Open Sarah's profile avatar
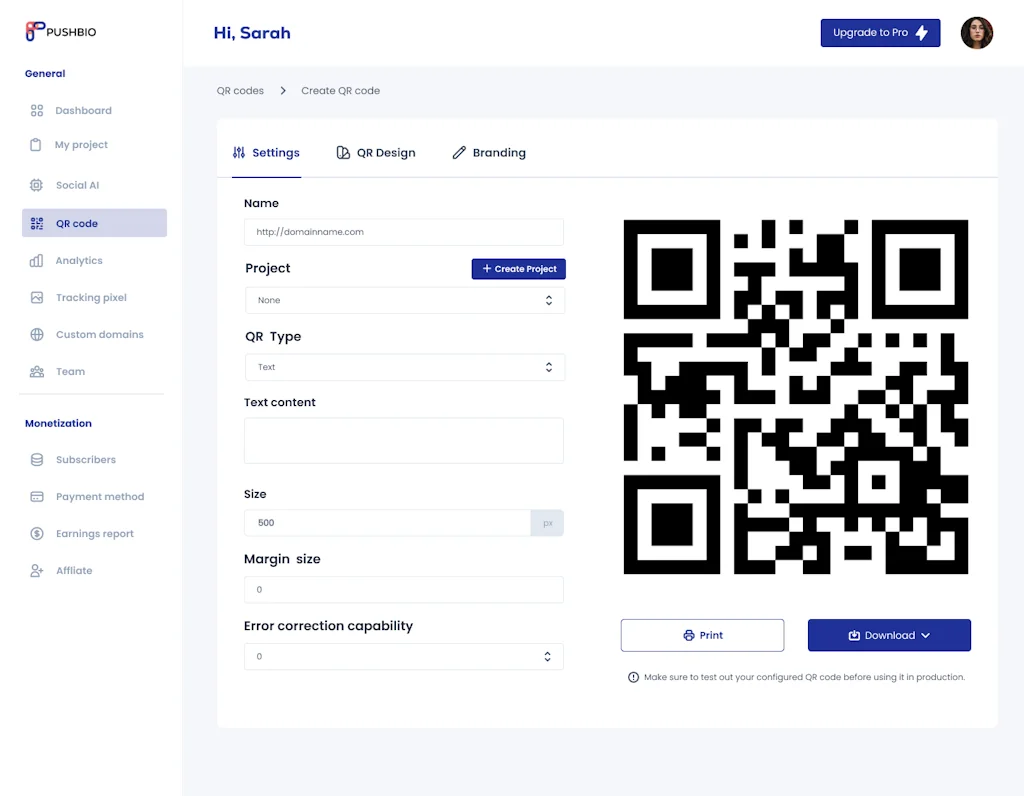This screenshot has width=1024, height=796. tap(976, 33)
